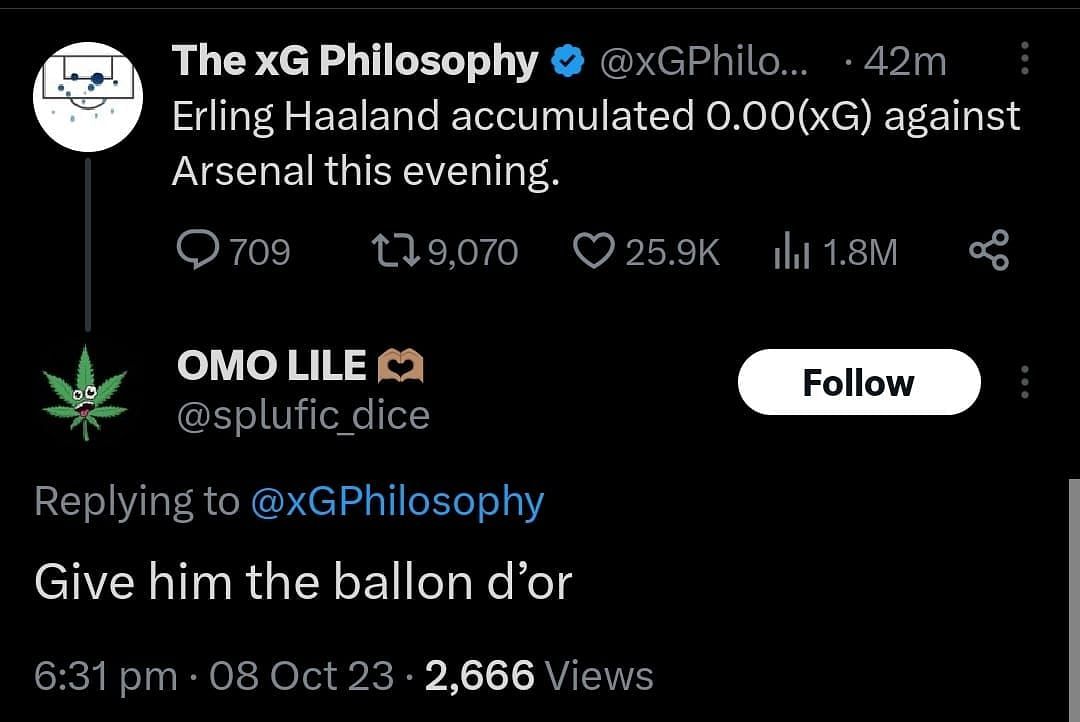Like the xG Philosophy tweet via heart icon

(594, 251)
